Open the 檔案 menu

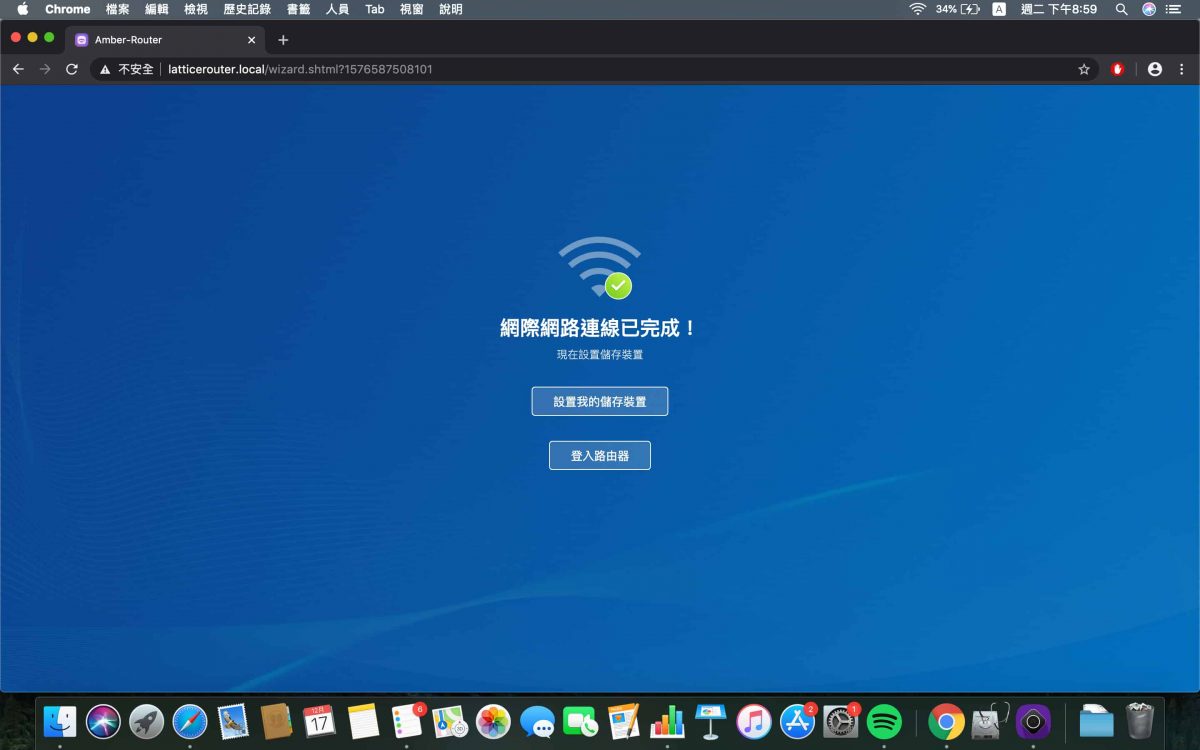point(118,9)
